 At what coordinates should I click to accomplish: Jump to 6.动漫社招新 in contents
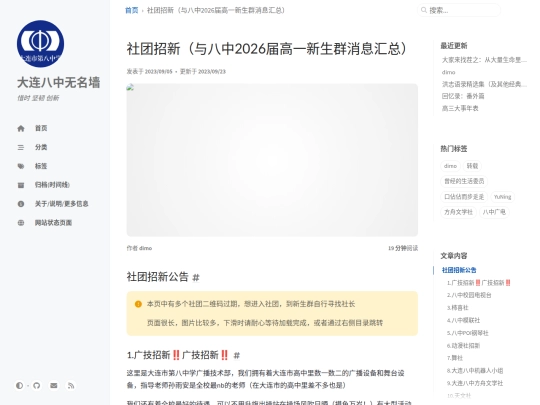click(463, 345)
